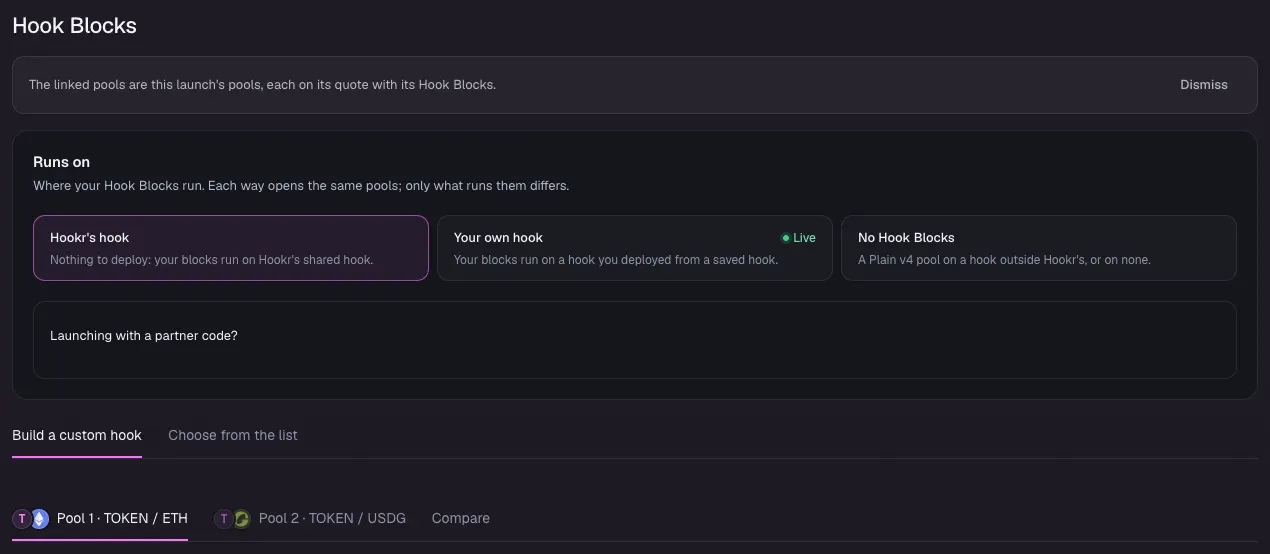Click the Hook Blocks page heading
1270x554 pixels.
(75, 26)
